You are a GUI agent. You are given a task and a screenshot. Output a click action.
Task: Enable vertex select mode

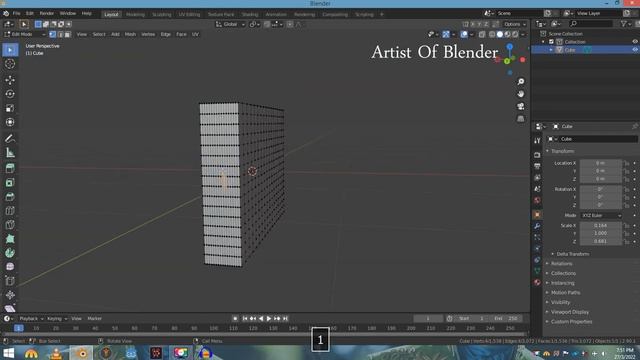pyautogui.click(x=53, y=34)
